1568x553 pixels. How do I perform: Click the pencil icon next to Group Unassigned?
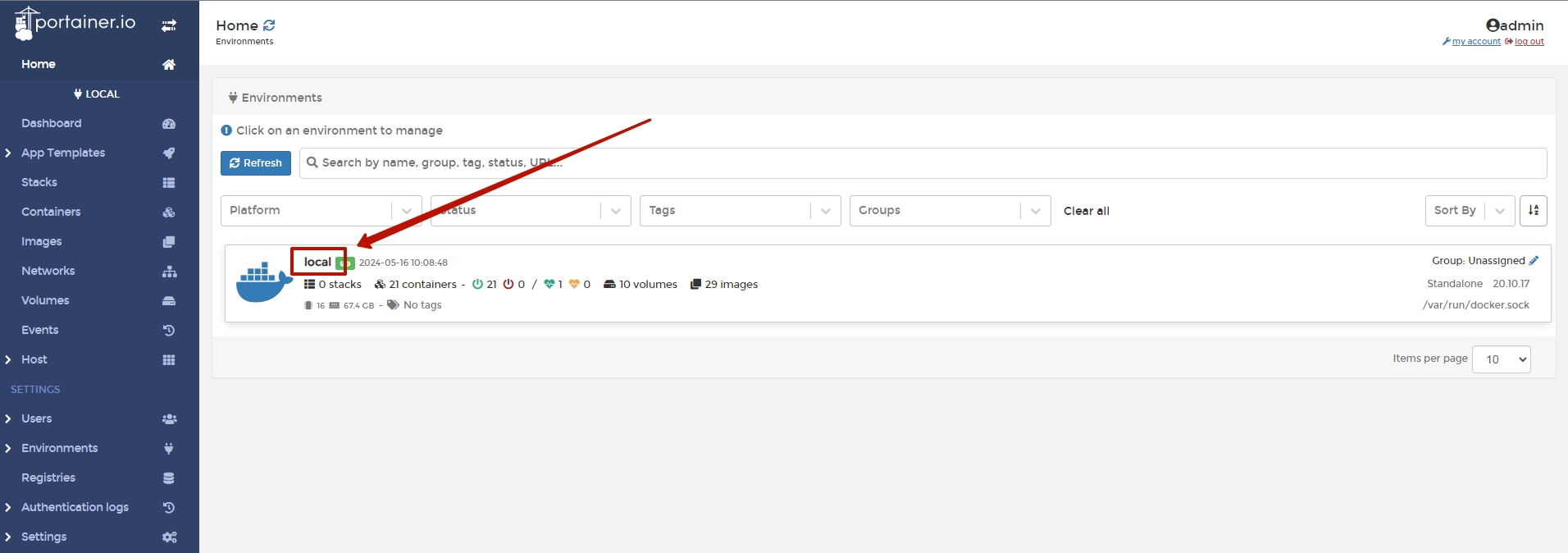pos(1534,261)
